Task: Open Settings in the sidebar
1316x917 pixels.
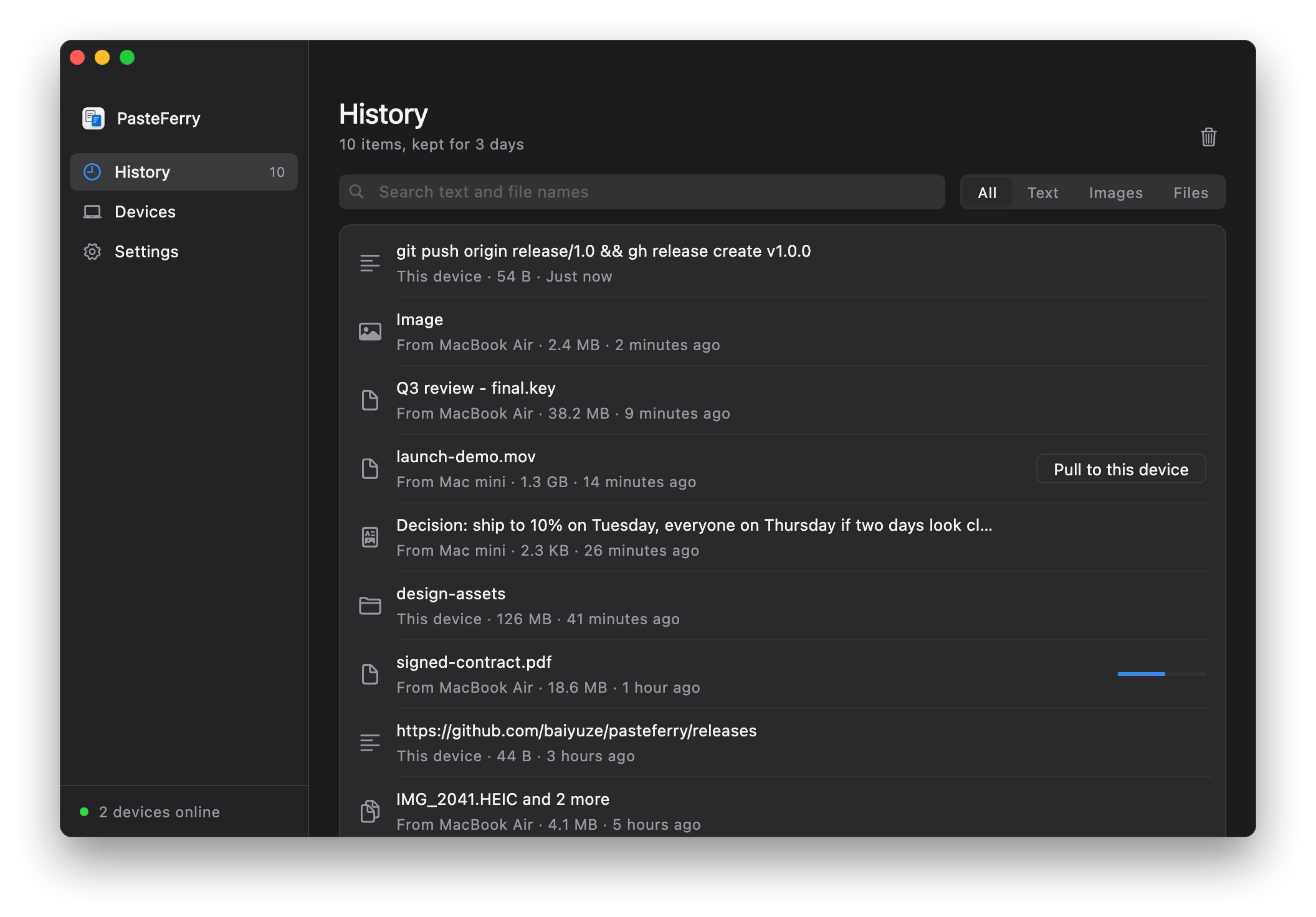Action: pos(184,252)
